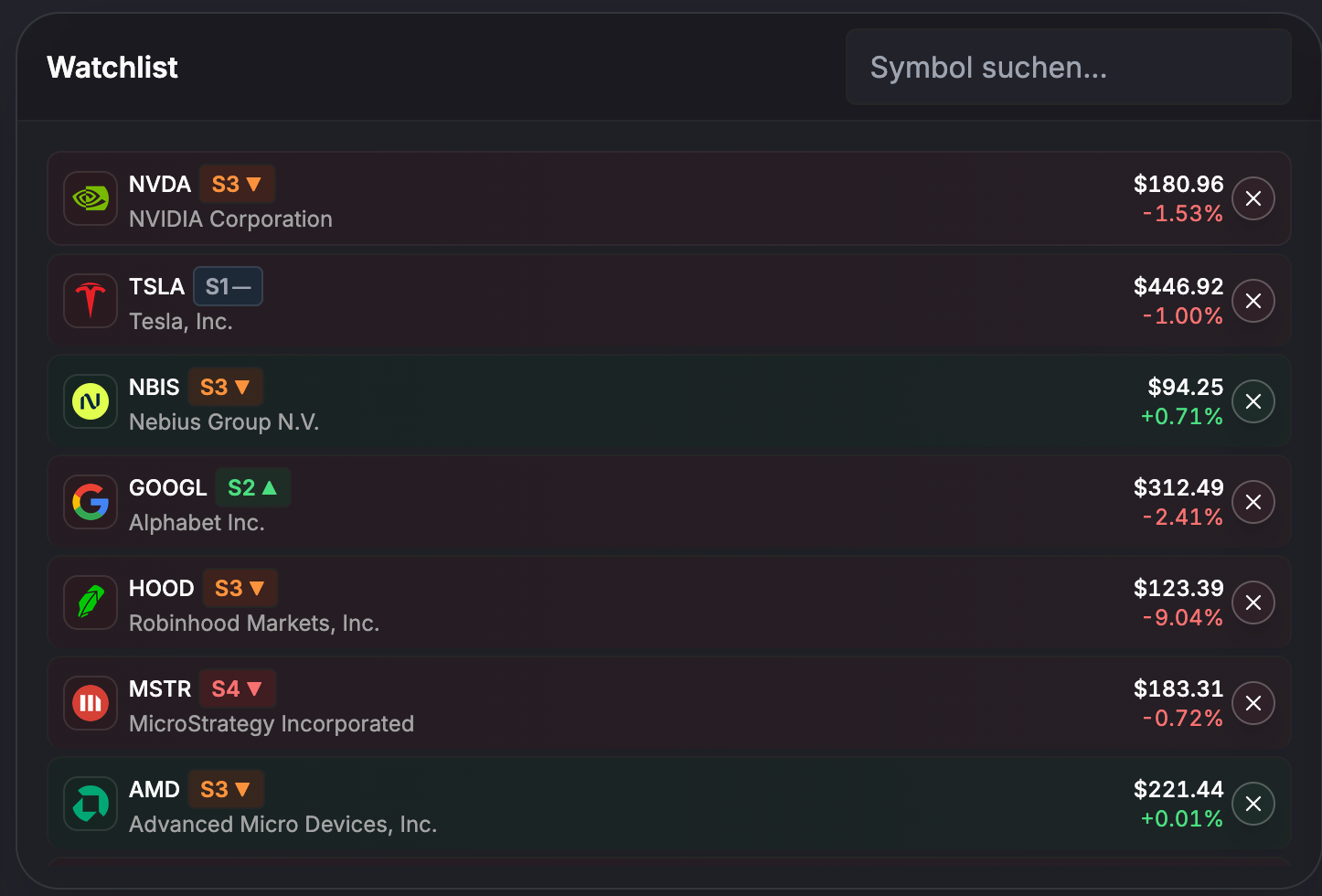
Task: Click the Alphabet Google logo icon
Action: [x=91, y=502]
